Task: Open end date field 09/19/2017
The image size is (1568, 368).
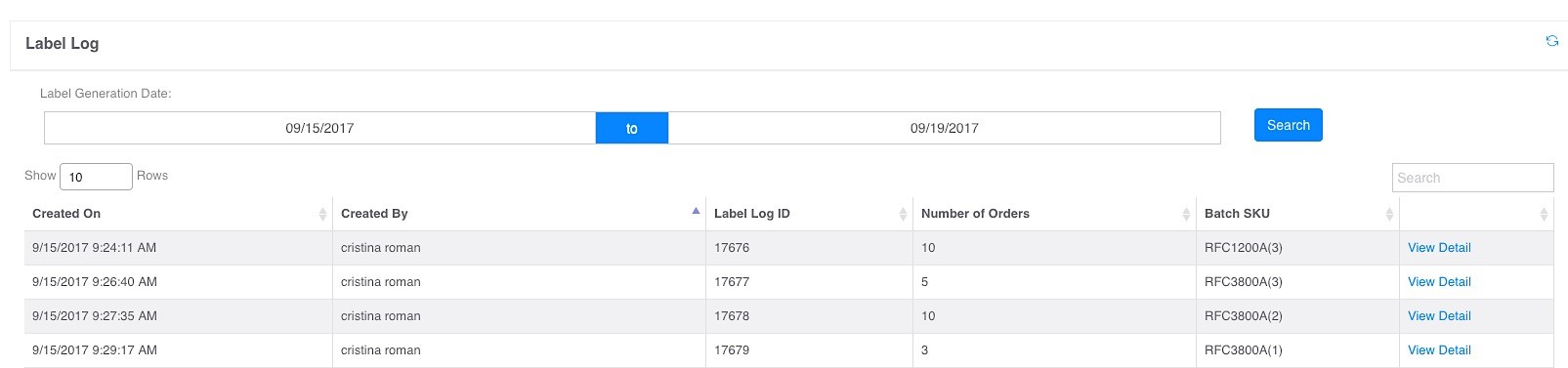Action: (x=944, y=128)
